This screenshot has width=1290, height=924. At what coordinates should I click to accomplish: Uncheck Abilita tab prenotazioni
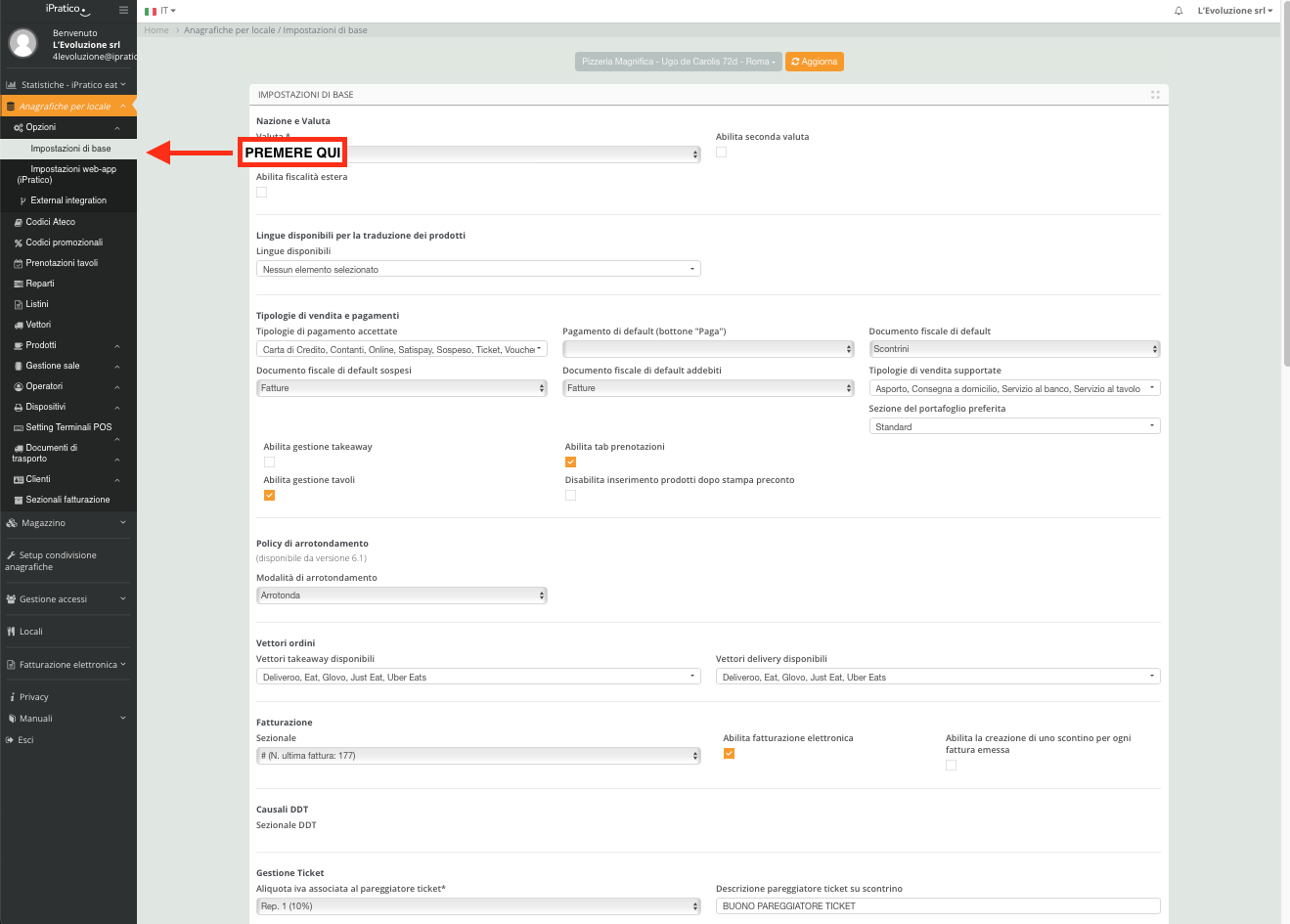tap(570, 462)
